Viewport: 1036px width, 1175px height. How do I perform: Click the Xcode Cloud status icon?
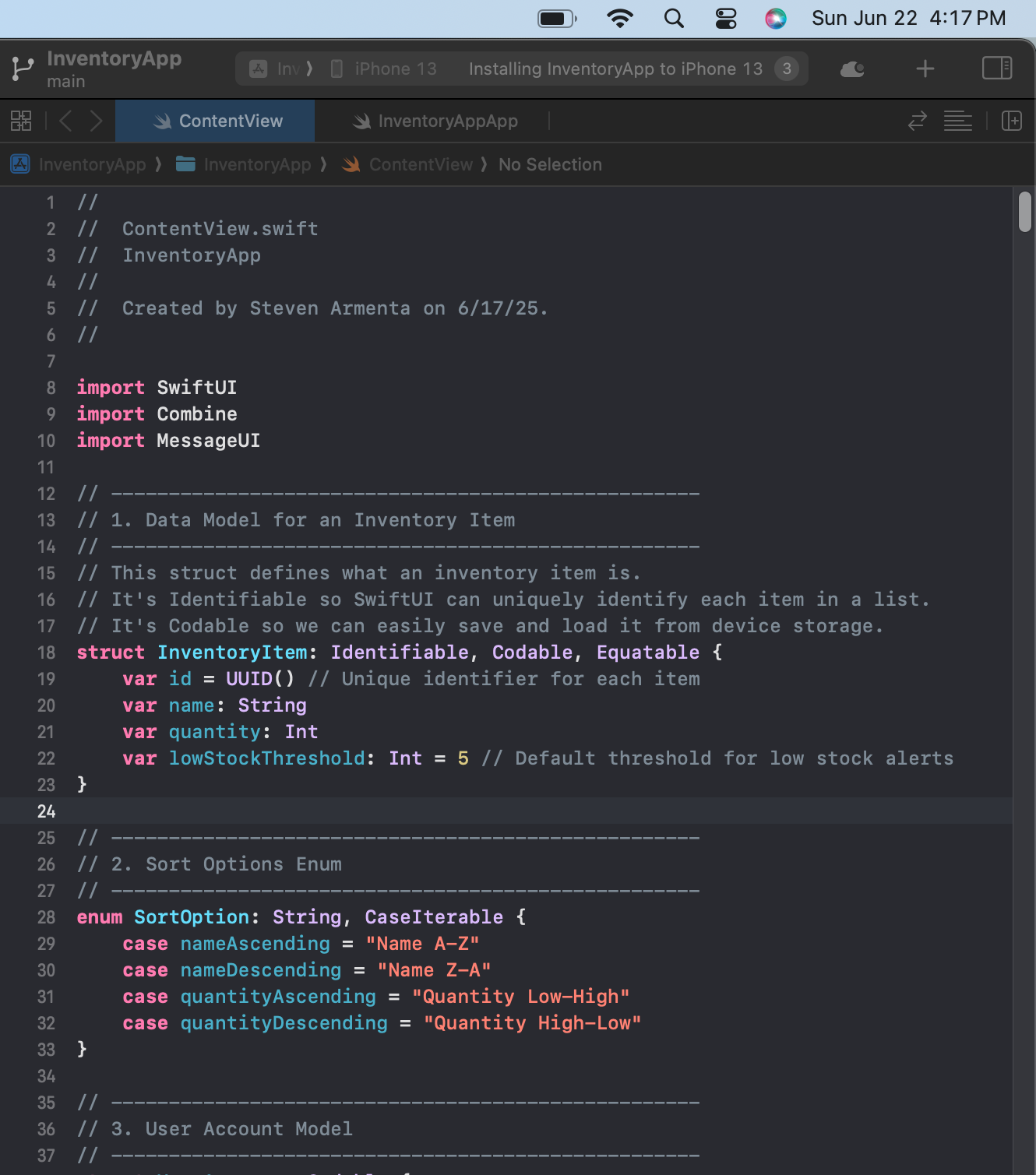(x=852, y=69)
